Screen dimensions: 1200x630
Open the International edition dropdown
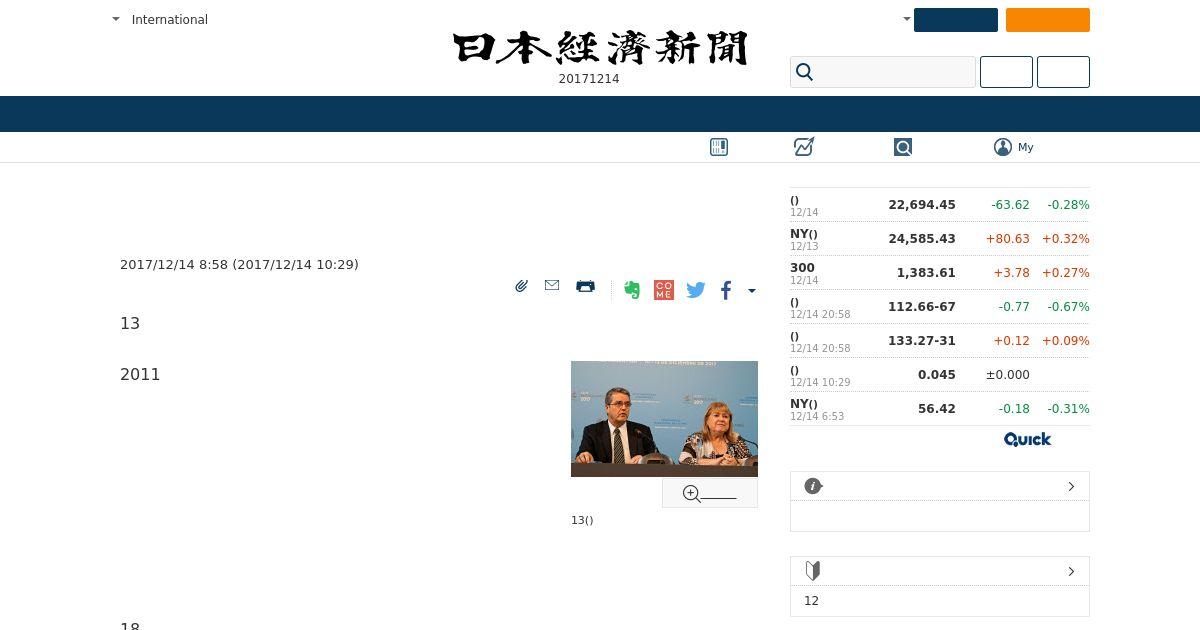(x=160, y=19)
